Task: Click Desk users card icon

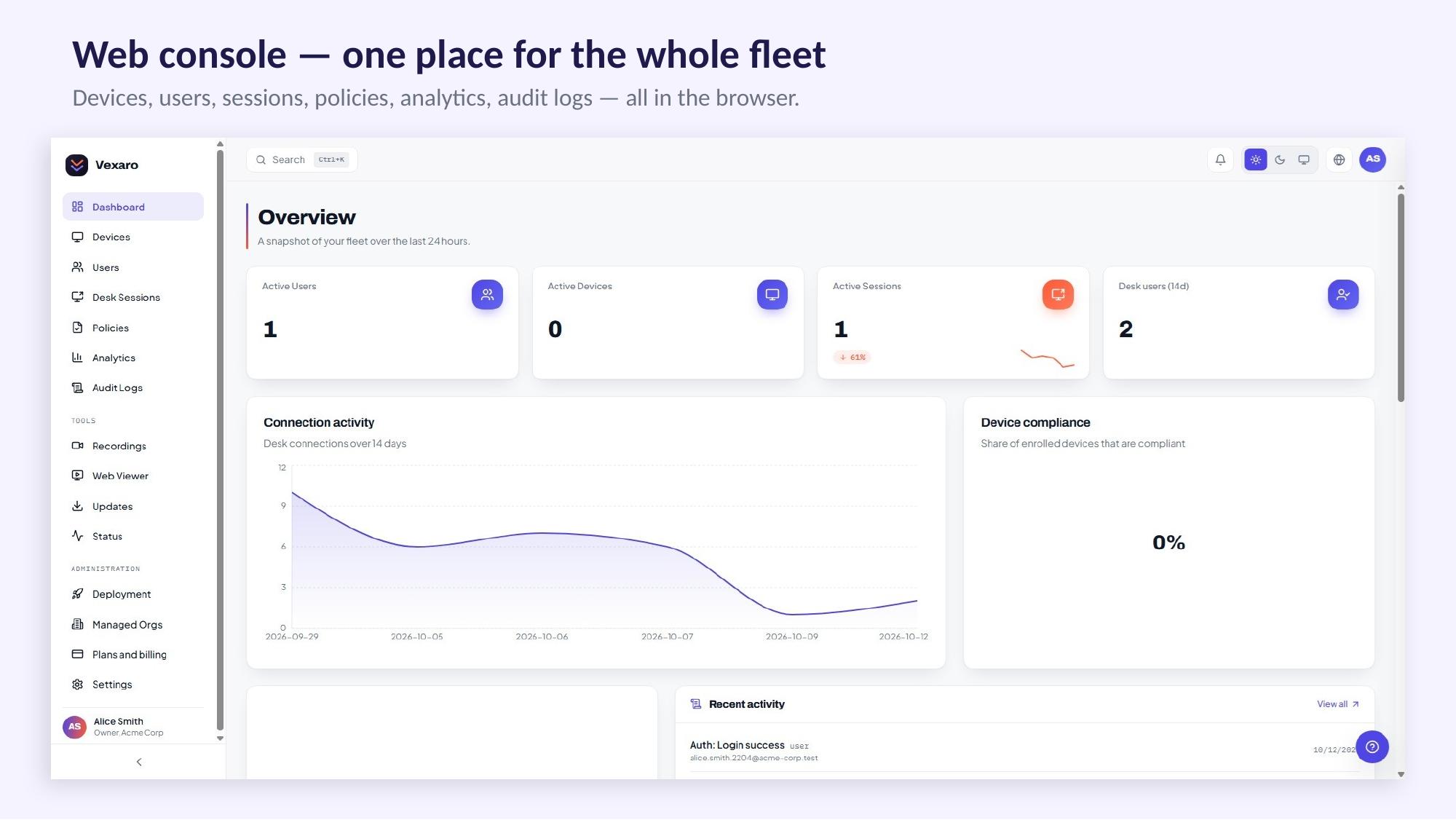Action: (x=1343, y=294)
